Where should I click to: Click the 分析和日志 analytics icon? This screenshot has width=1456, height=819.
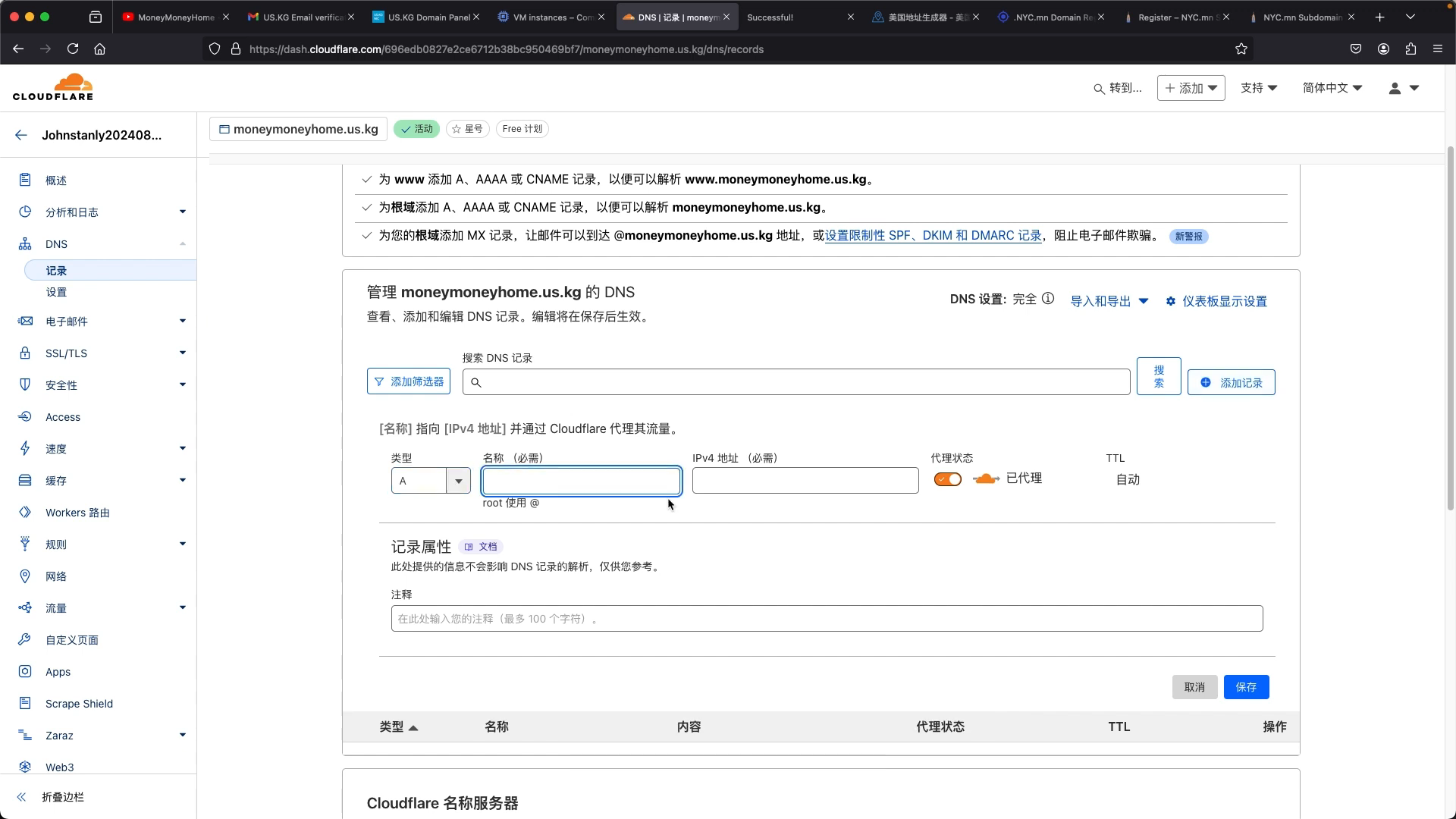[x=25, y=212]
